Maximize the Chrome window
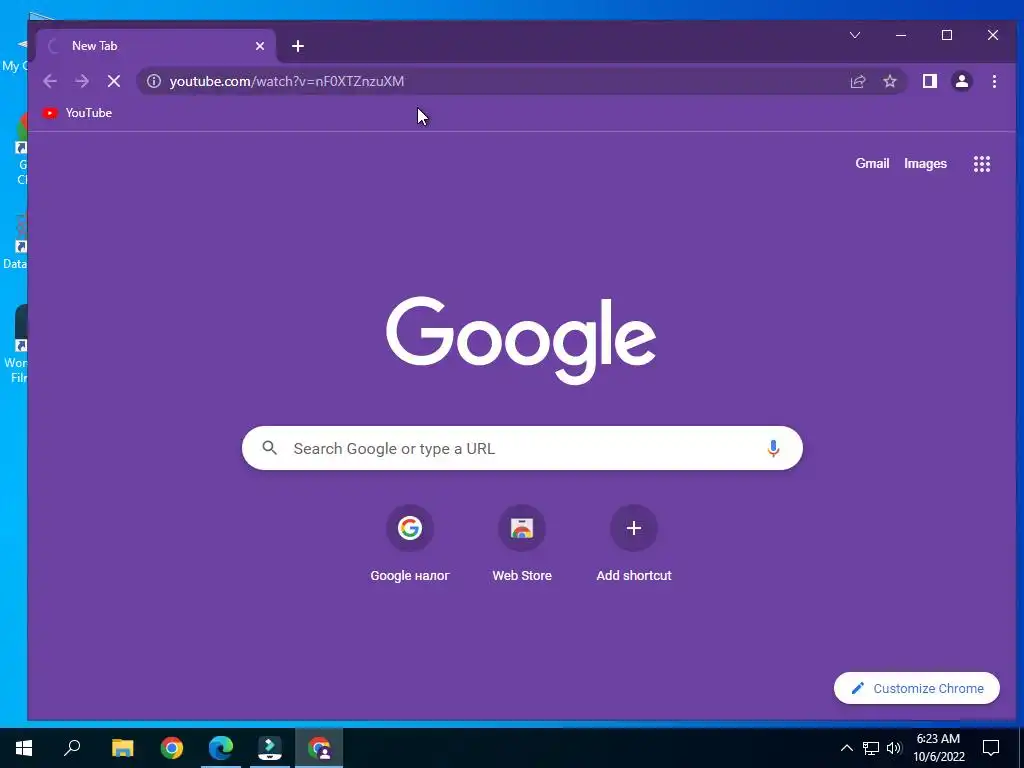The height and width of the screenshot is (768, 1024). point(947,35)
